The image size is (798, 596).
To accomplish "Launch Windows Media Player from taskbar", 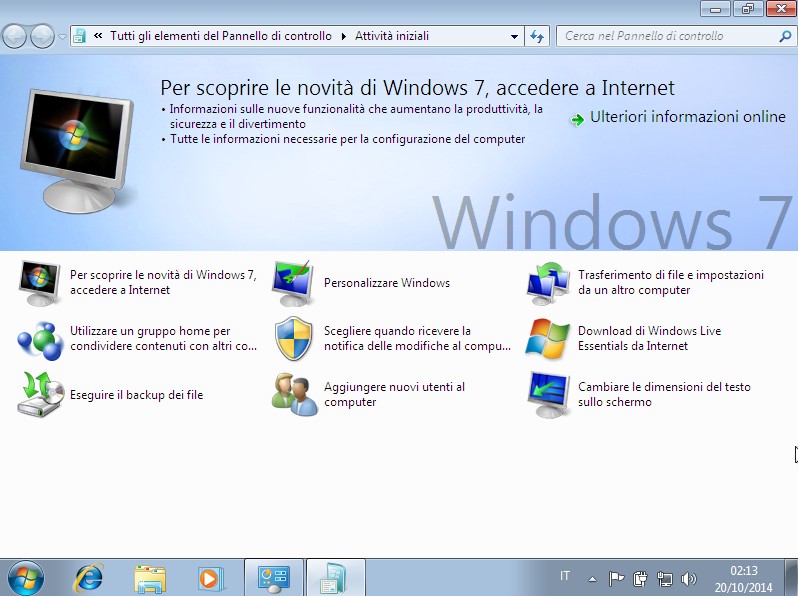I will (210, 579).
